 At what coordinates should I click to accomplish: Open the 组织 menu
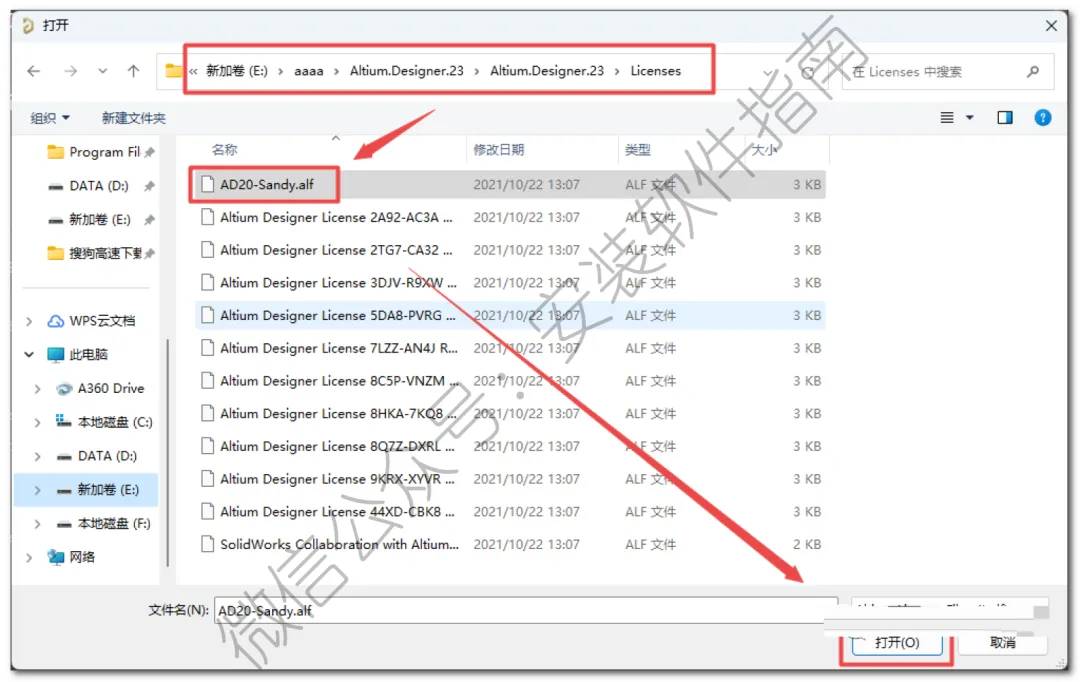click(x=50, y=118)
